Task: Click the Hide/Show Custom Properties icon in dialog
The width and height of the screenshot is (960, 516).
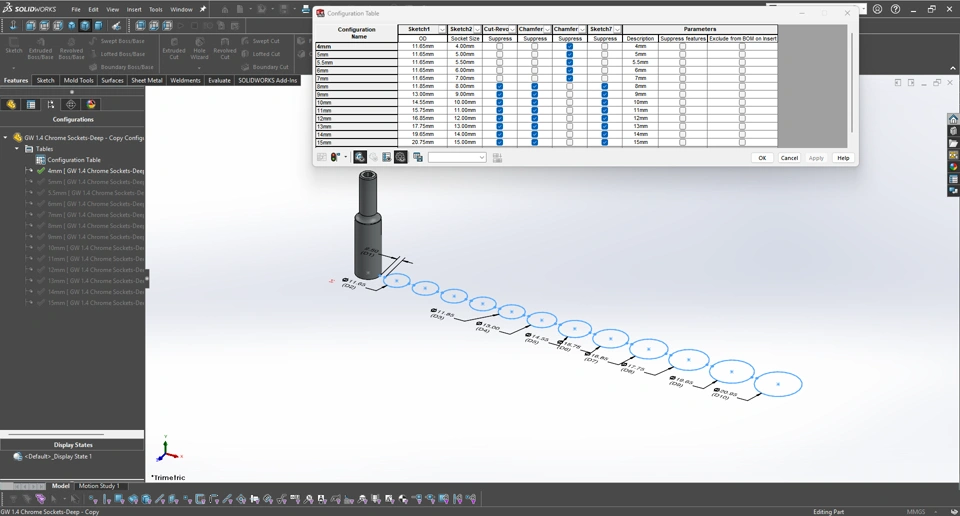Action: pos(387,157)
